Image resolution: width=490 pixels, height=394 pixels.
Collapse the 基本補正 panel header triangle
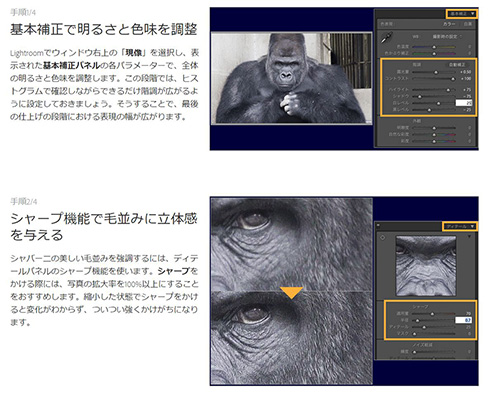[473, 14]
